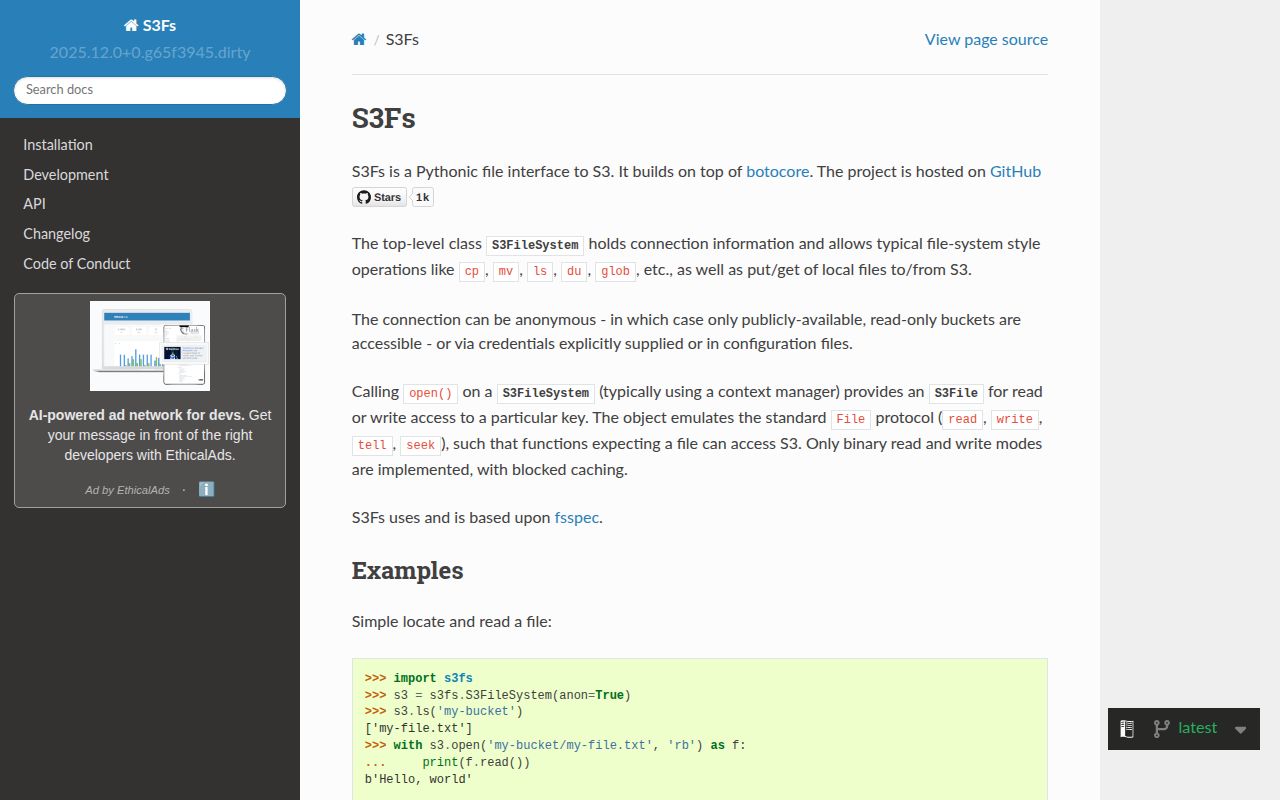Click the S3FileSystem code term in second paragraph
The height and width of the screenshot is (800, 1280).
[535, 245]
